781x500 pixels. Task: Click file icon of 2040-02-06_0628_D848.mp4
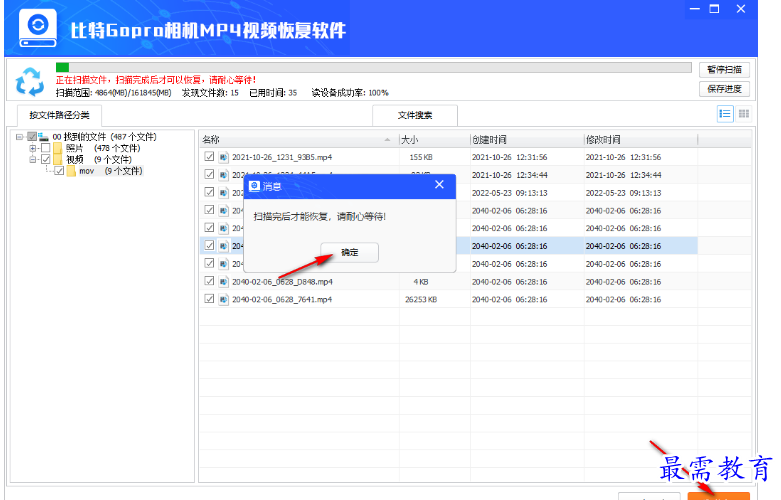pyautogui.click(x=224, y=282)
